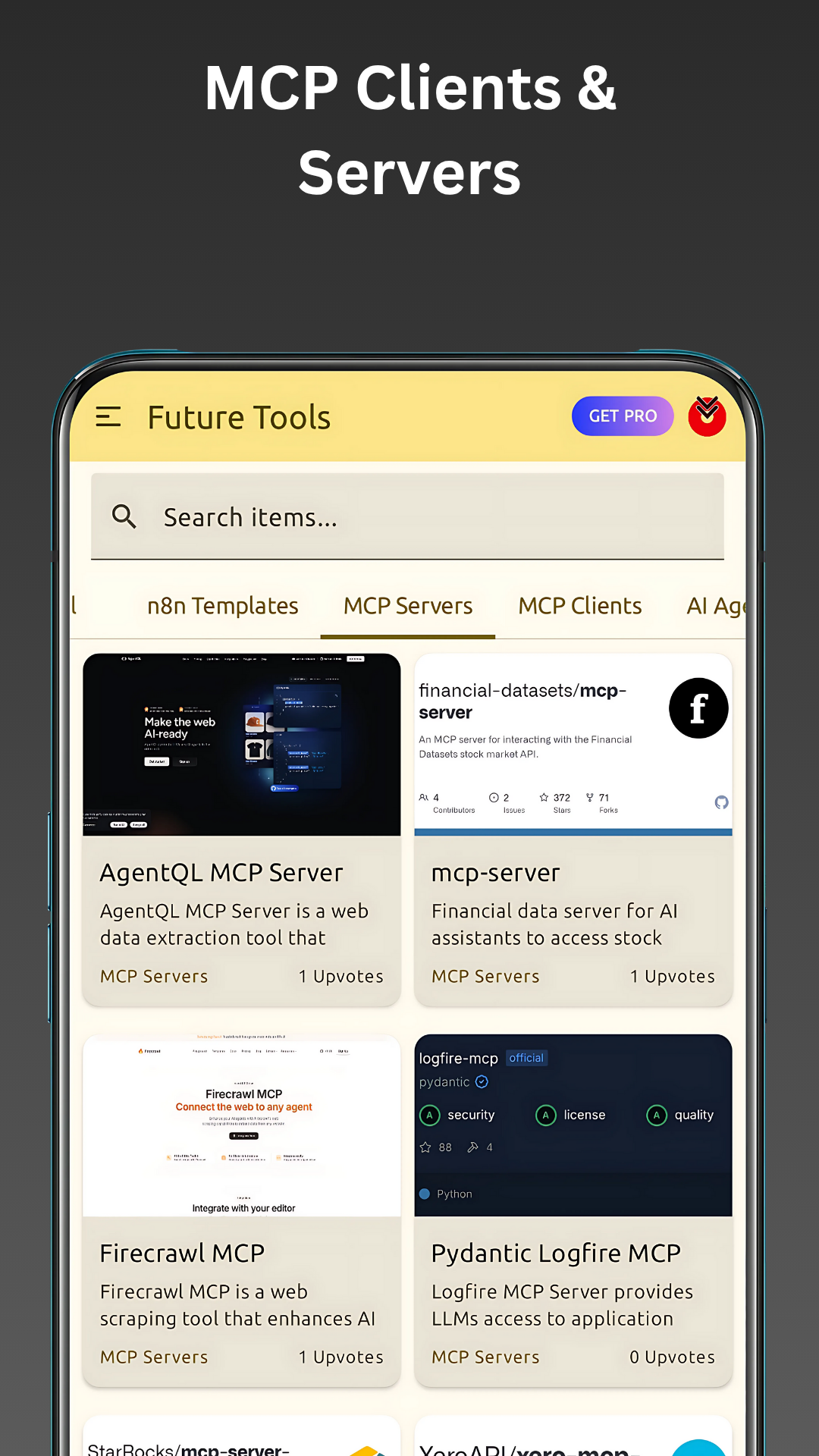819x1456 pixels.
Task: Tap the 0 Upvotes label on Pydantic Logfire card
Action: [x=672, y=1357]
